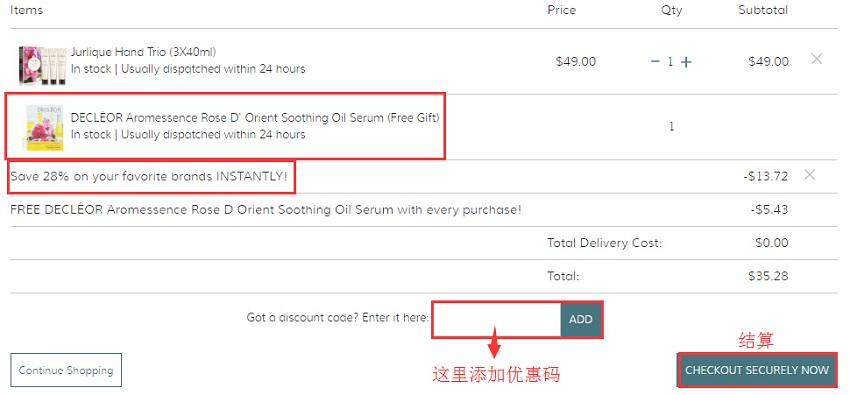The image size is (850, 395).
Task: Open DECLÉOR Aromessence Rose D'Orient serum link
Action: point(255,118)
